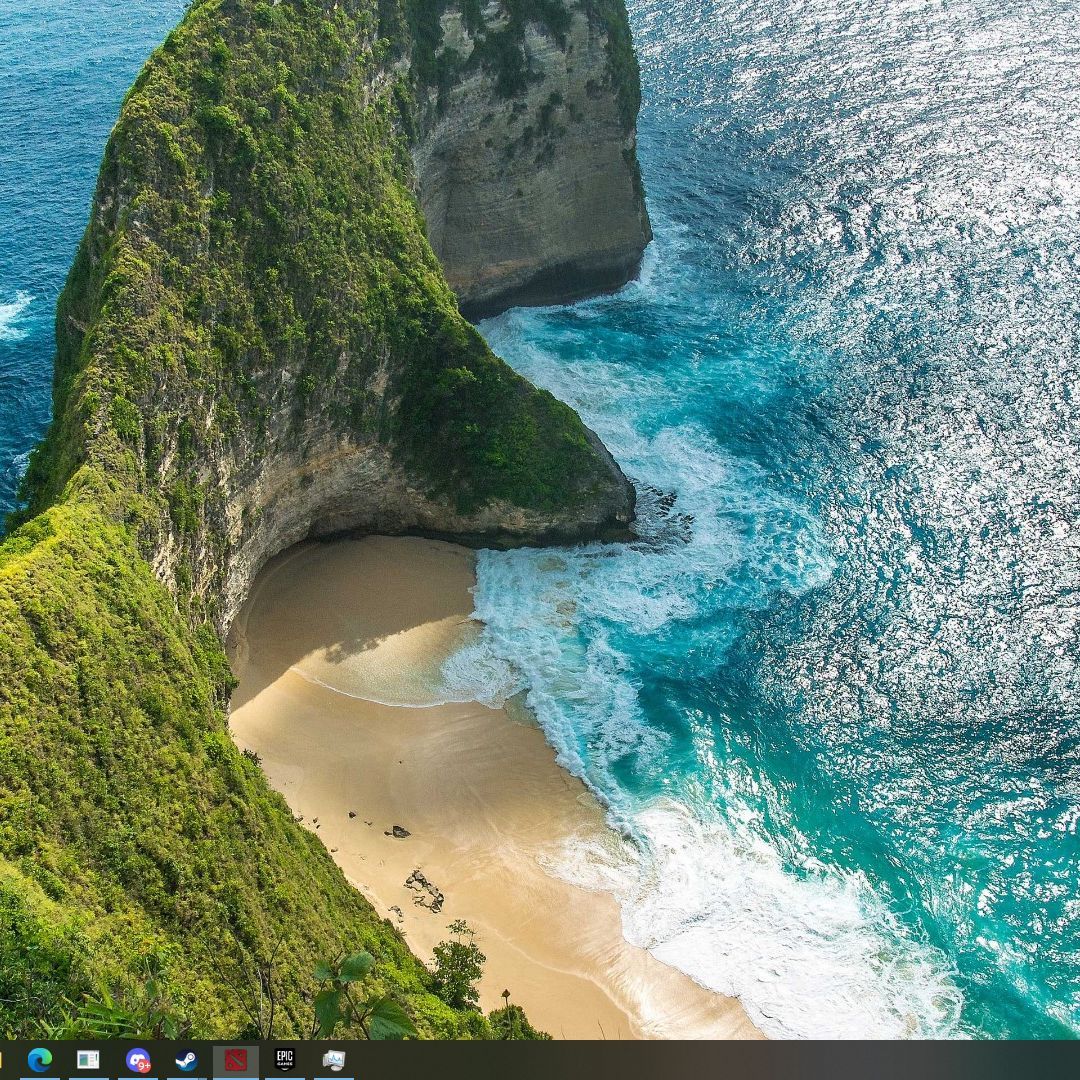Open the system monitor taskbar icon
This screenshot has width=1080, height=1080.
(x=333, y=1060)
